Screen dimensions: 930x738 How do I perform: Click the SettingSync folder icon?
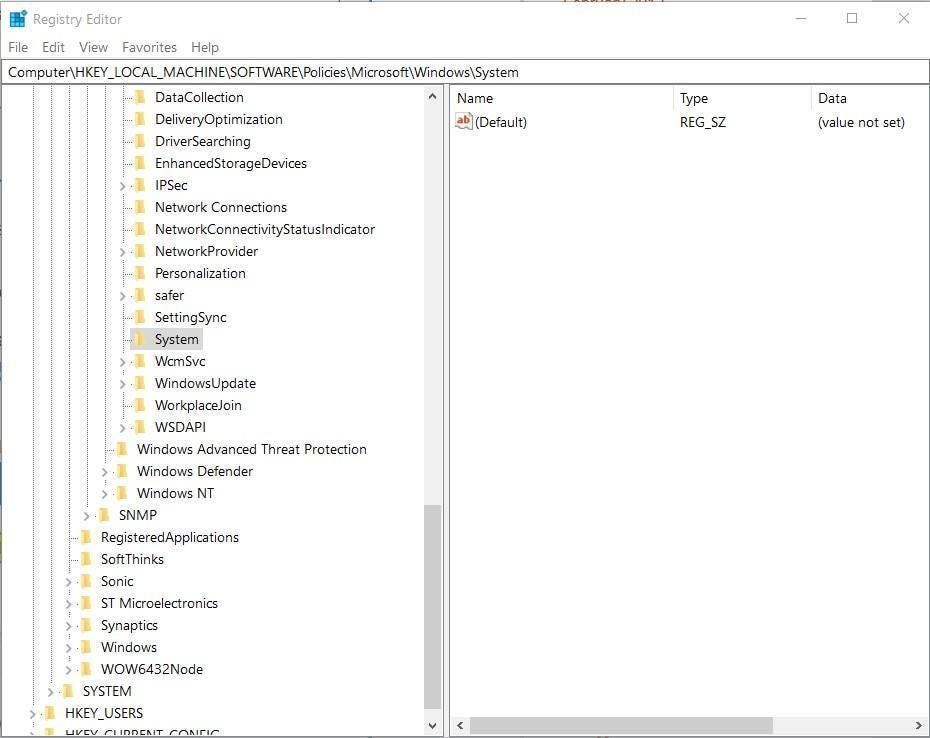140,317
